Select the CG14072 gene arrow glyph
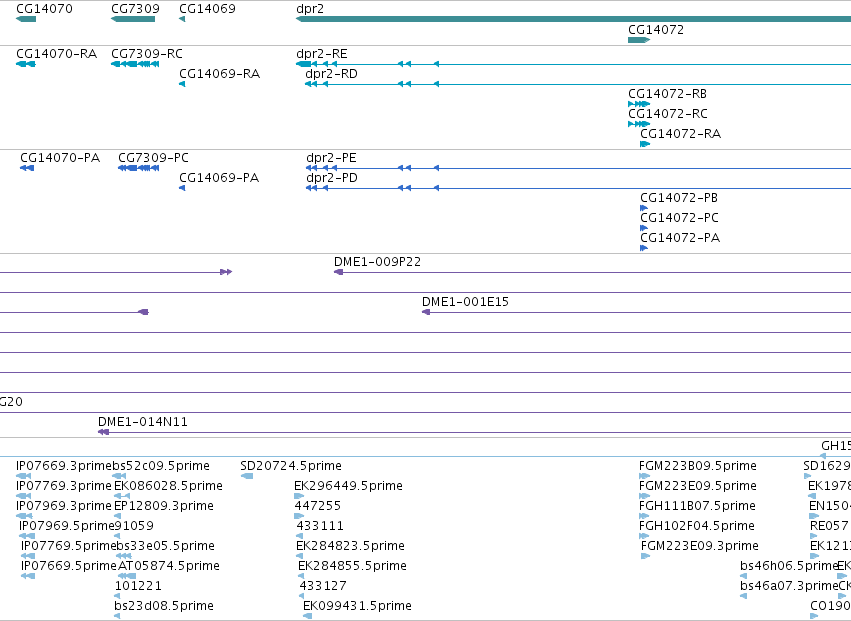The height and width of the screenshot is (621, 851). 639,40
